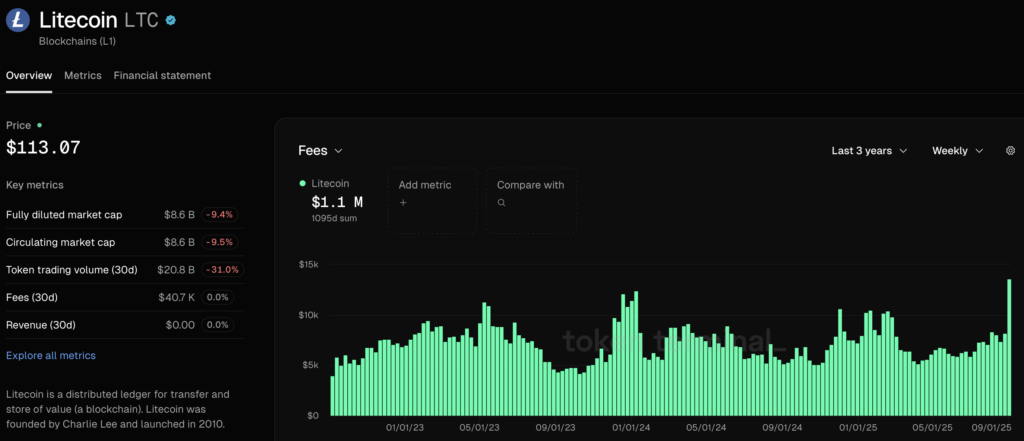The height and width of the screenshot is (441, 1024).
Task: Click Token trading volume (30d) label
Action: tap(72, 269)
